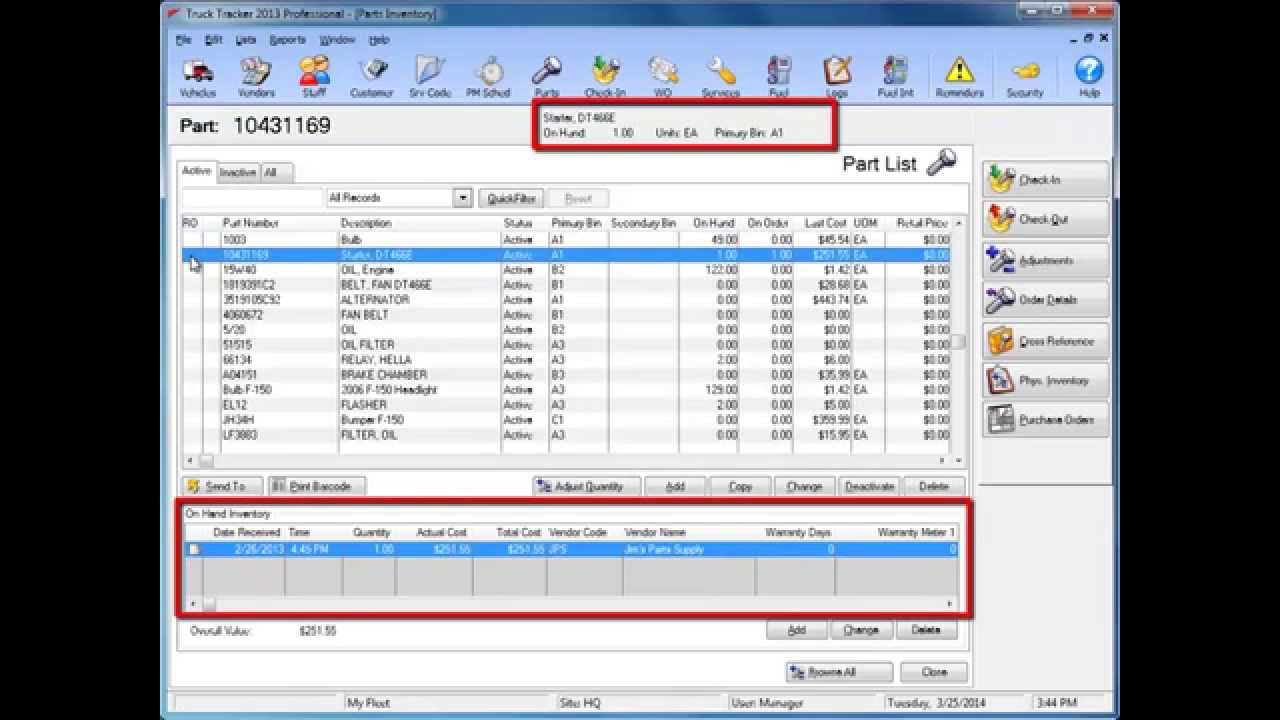The width and height of the screenshot is (1280, 720).
Task: Switch to the Inactive tab
Action: pyautogui.click(x=238, y=172)
